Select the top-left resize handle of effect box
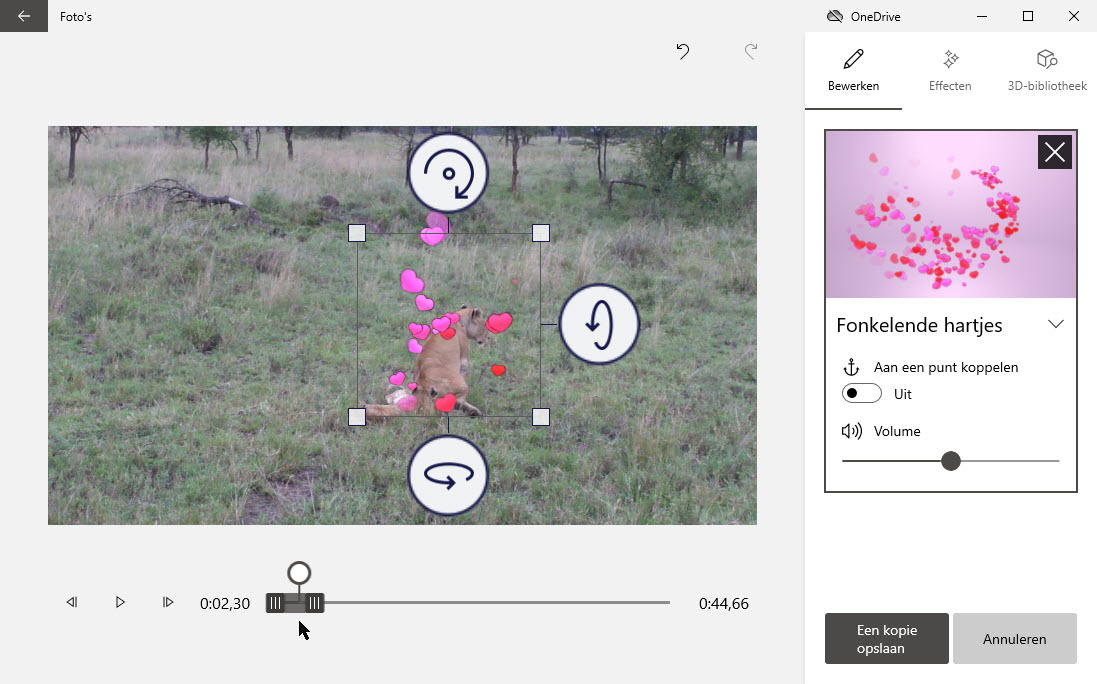1097x684 pixels. tap(357, 233)
